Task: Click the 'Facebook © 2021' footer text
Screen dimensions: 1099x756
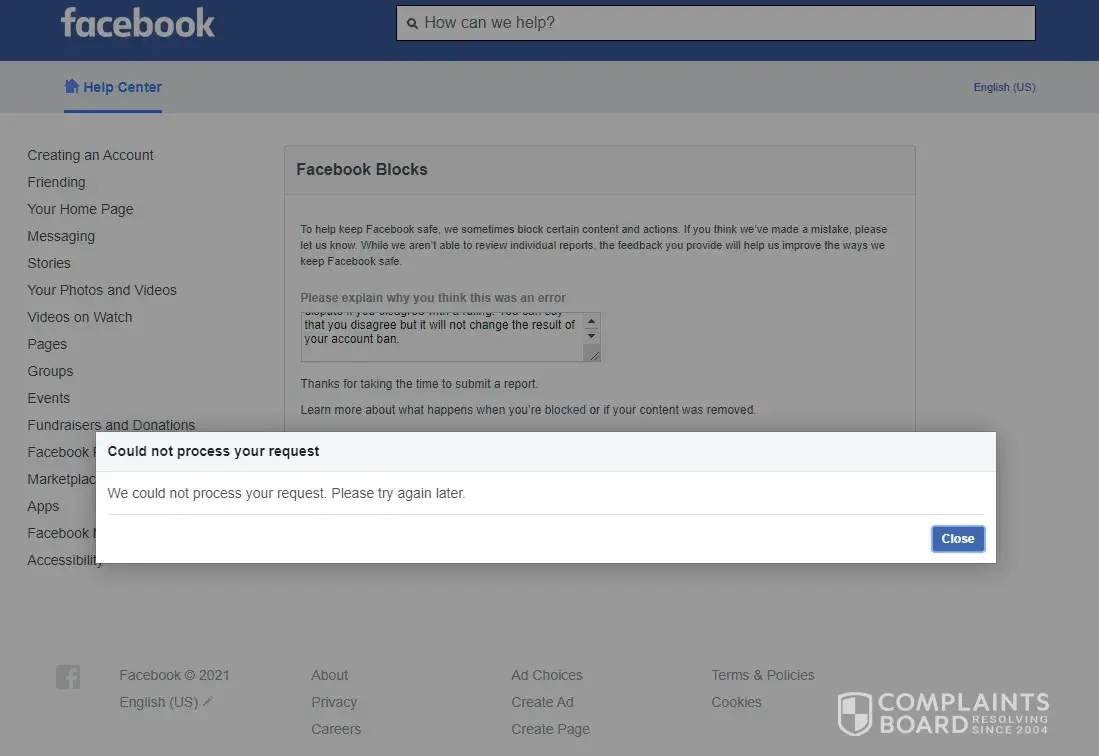Action: coord(174,675)
